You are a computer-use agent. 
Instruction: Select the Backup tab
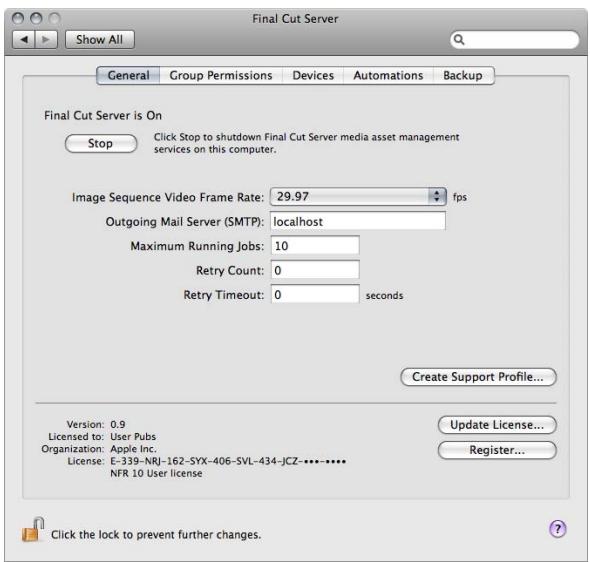(x=463, y=76)
